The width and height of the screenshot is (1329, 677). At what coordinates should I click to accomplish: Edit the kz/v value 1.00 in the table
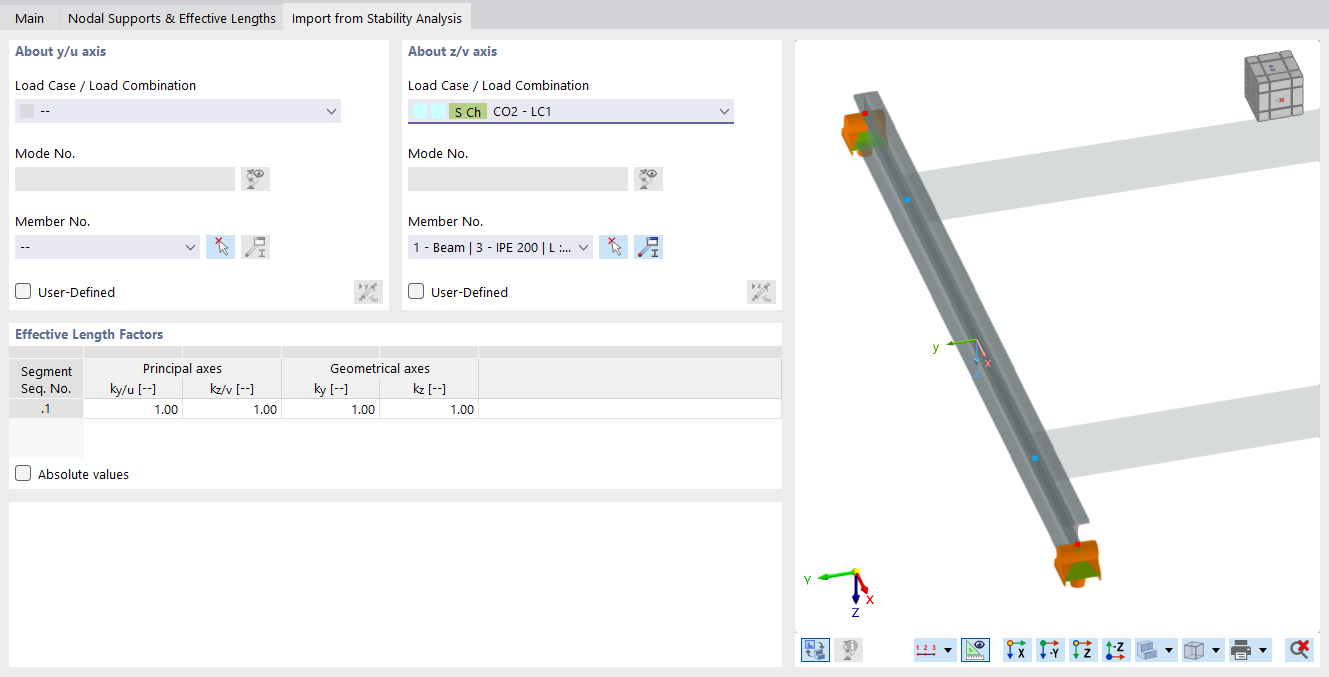[231, 408]
